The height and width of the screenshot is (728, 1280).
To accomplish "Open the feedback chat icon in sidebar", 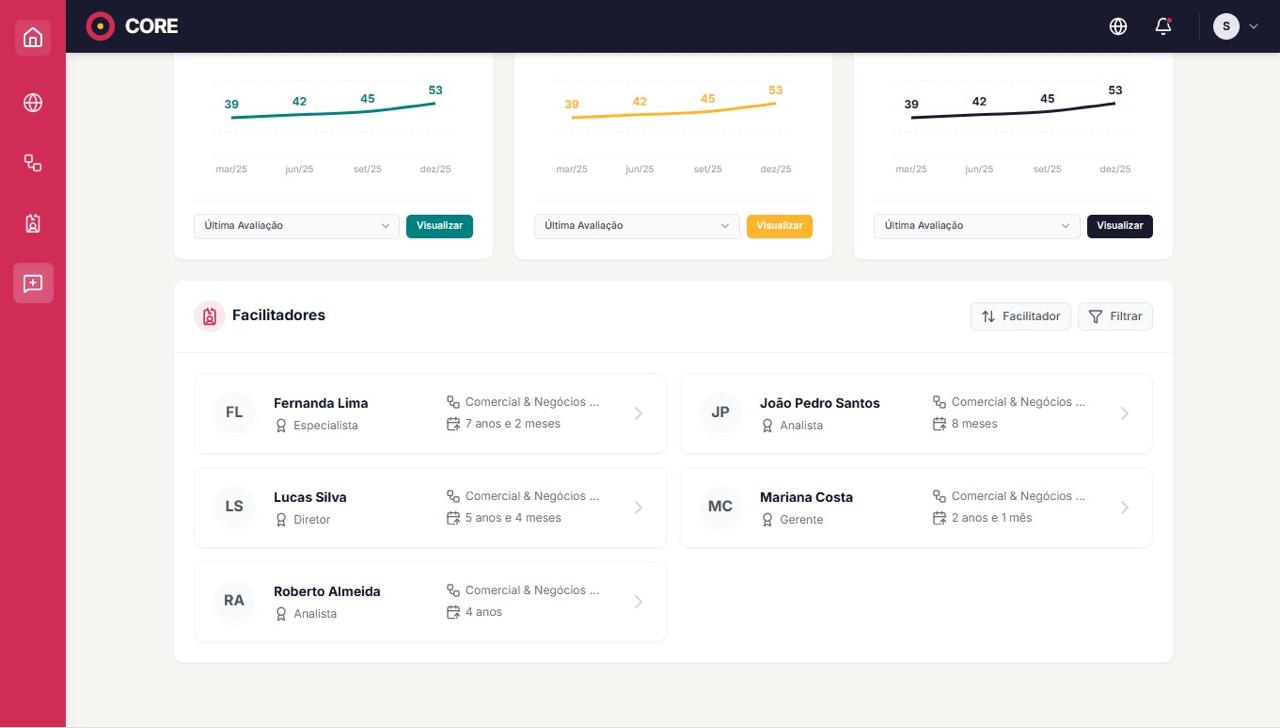I will pos(33,284).
